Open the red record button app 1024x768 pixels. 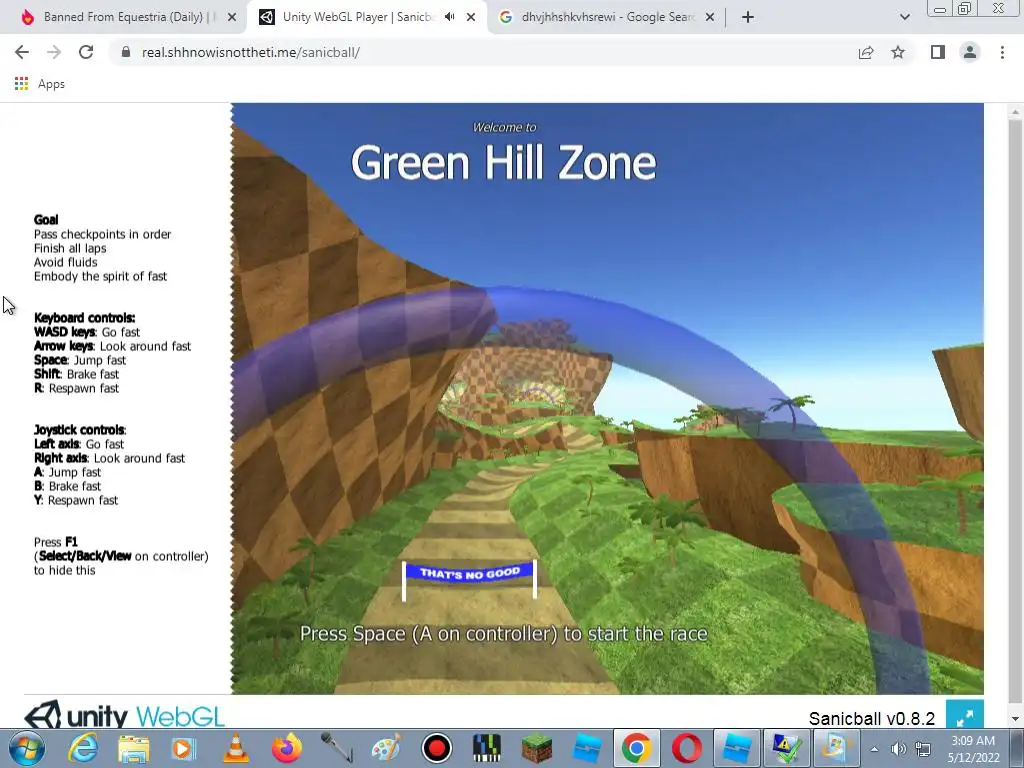[x=437, y=748]
